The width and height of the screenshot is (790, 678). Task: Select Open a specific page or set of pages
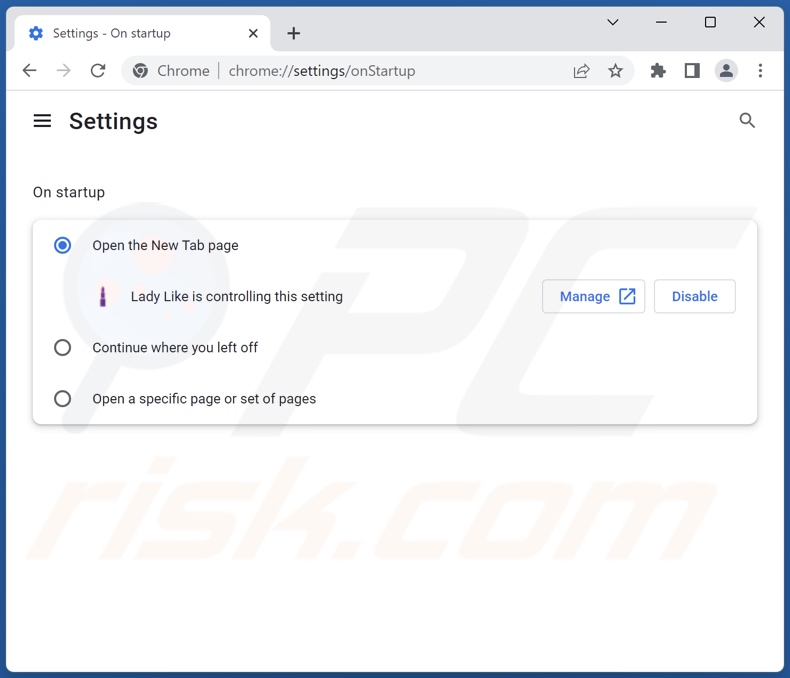pyautogui.click(x=62, y=399)
